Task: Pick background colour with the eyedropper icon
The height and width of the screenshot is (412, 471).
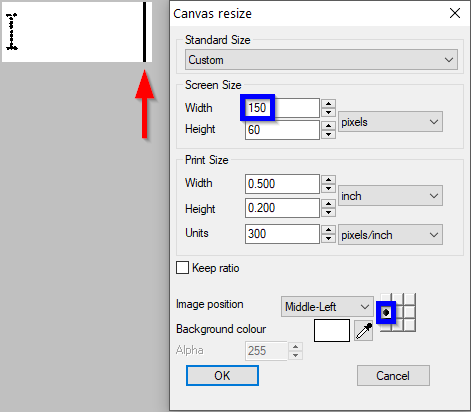Action: (363, 331)
